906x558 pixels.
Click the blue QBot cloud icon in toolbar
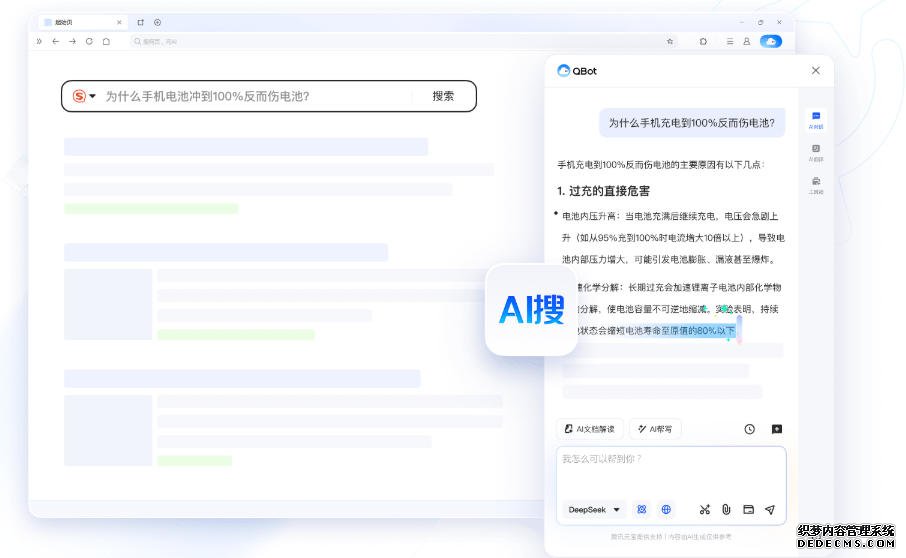click(770, 41)
